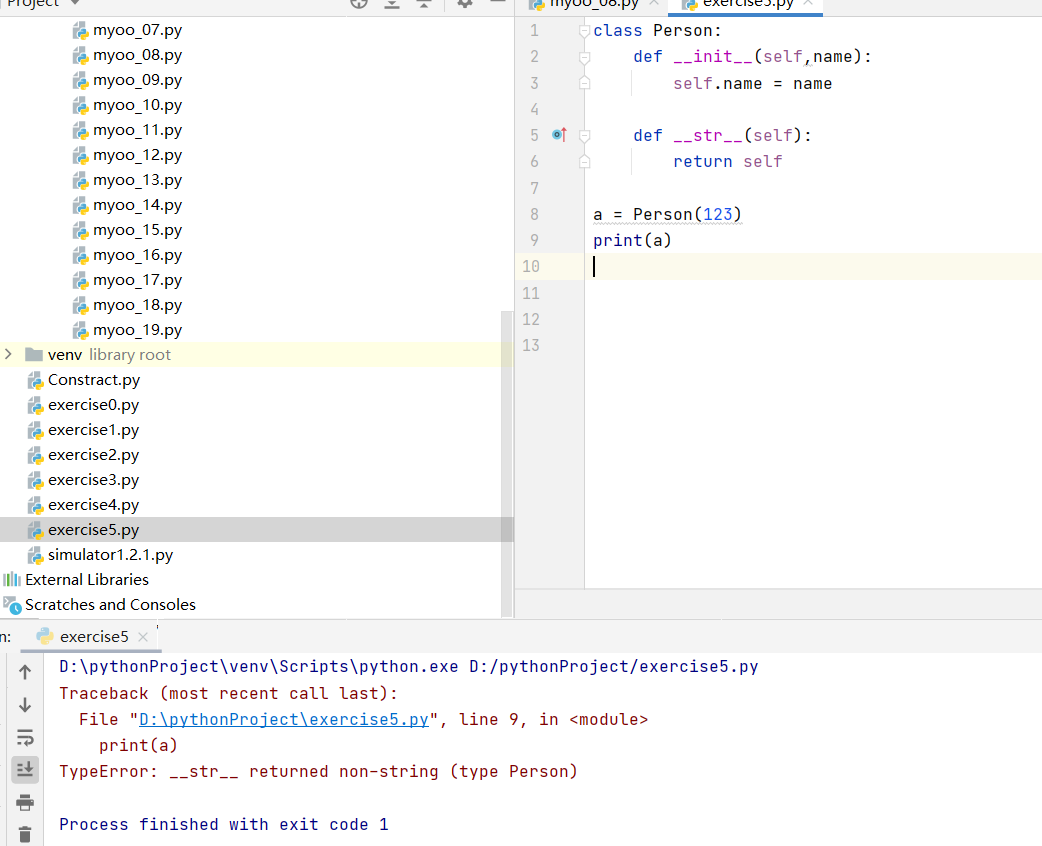
Task: Toggle Soft-Wrap in the run console
Action: [x=25, y=737]
